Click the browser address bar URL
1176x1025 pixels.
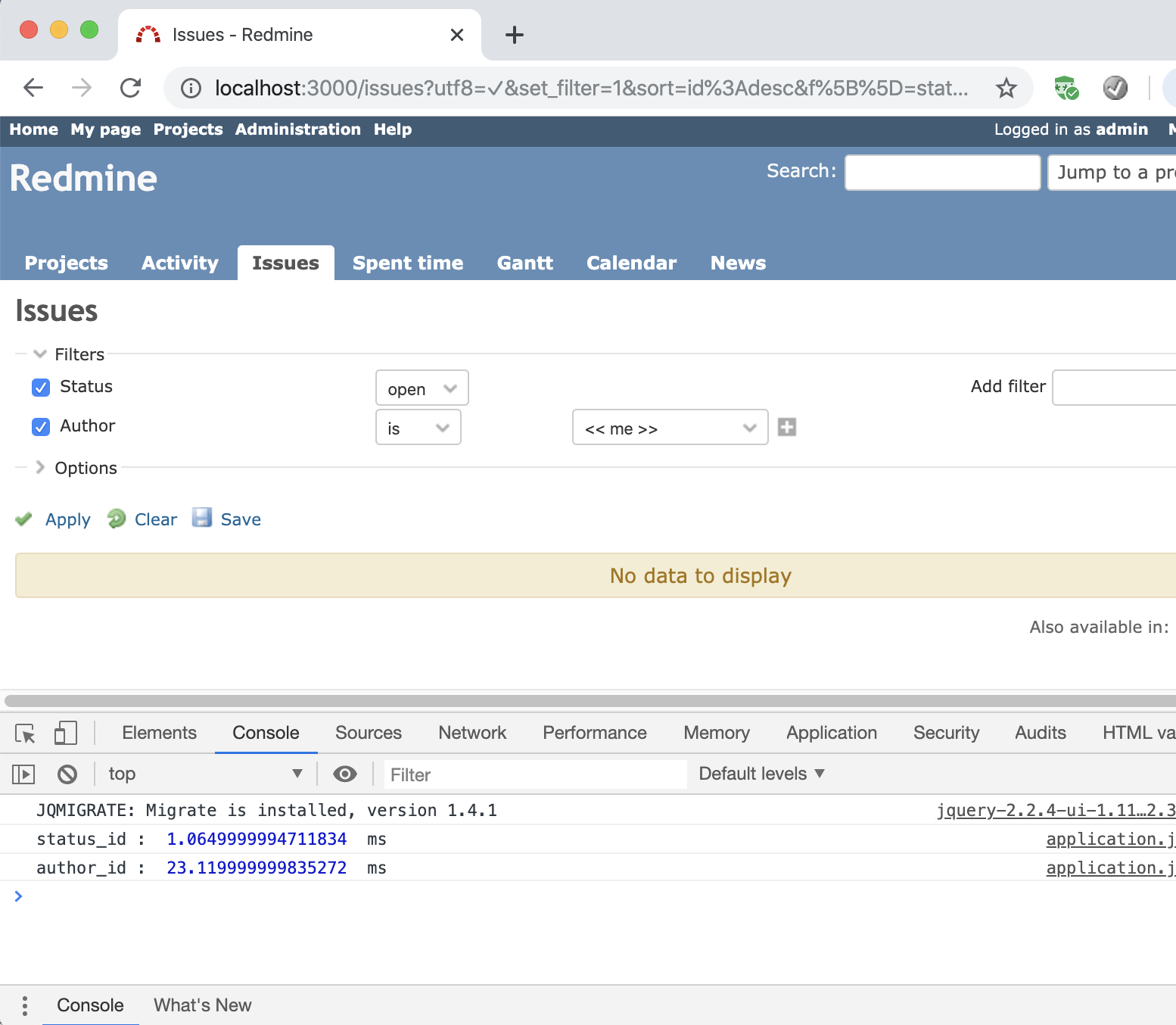click(592, 89)
